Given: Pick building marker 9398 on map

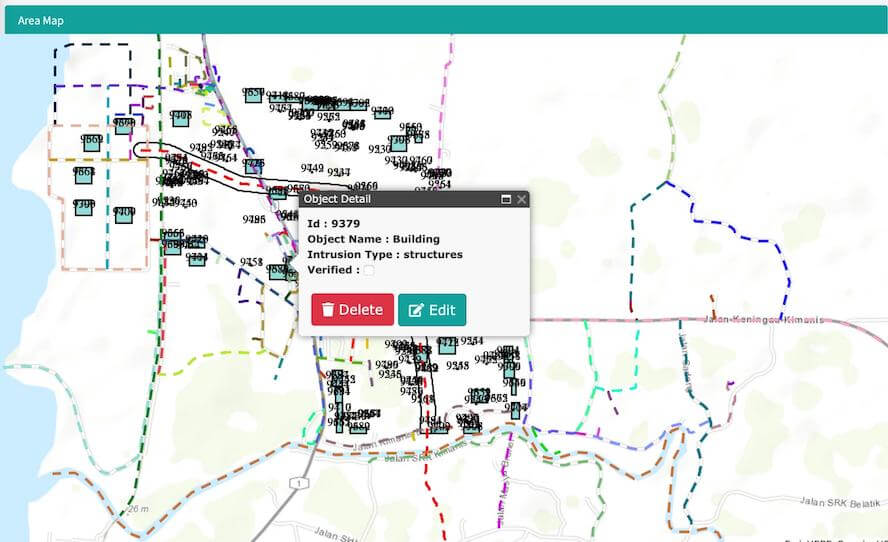Looking at the screenshot, I should pos(83,207).
